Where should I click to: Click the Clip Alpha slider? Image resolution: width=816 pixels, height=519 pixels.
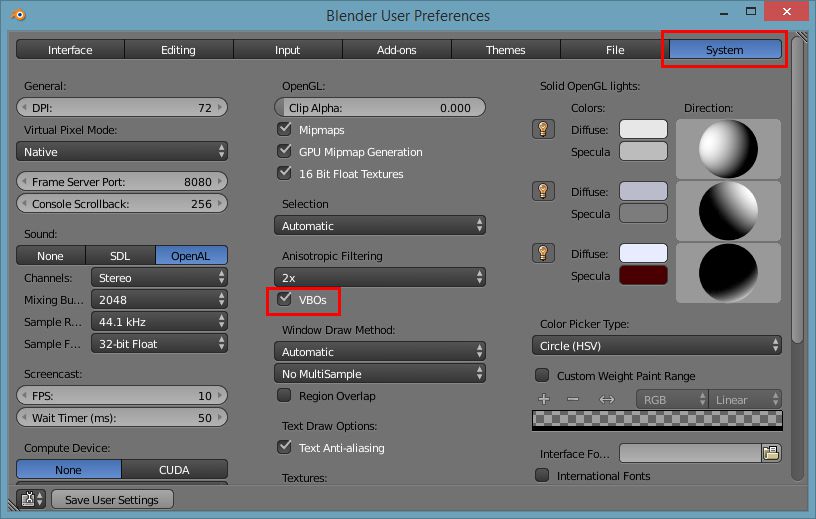click(380, 107)
